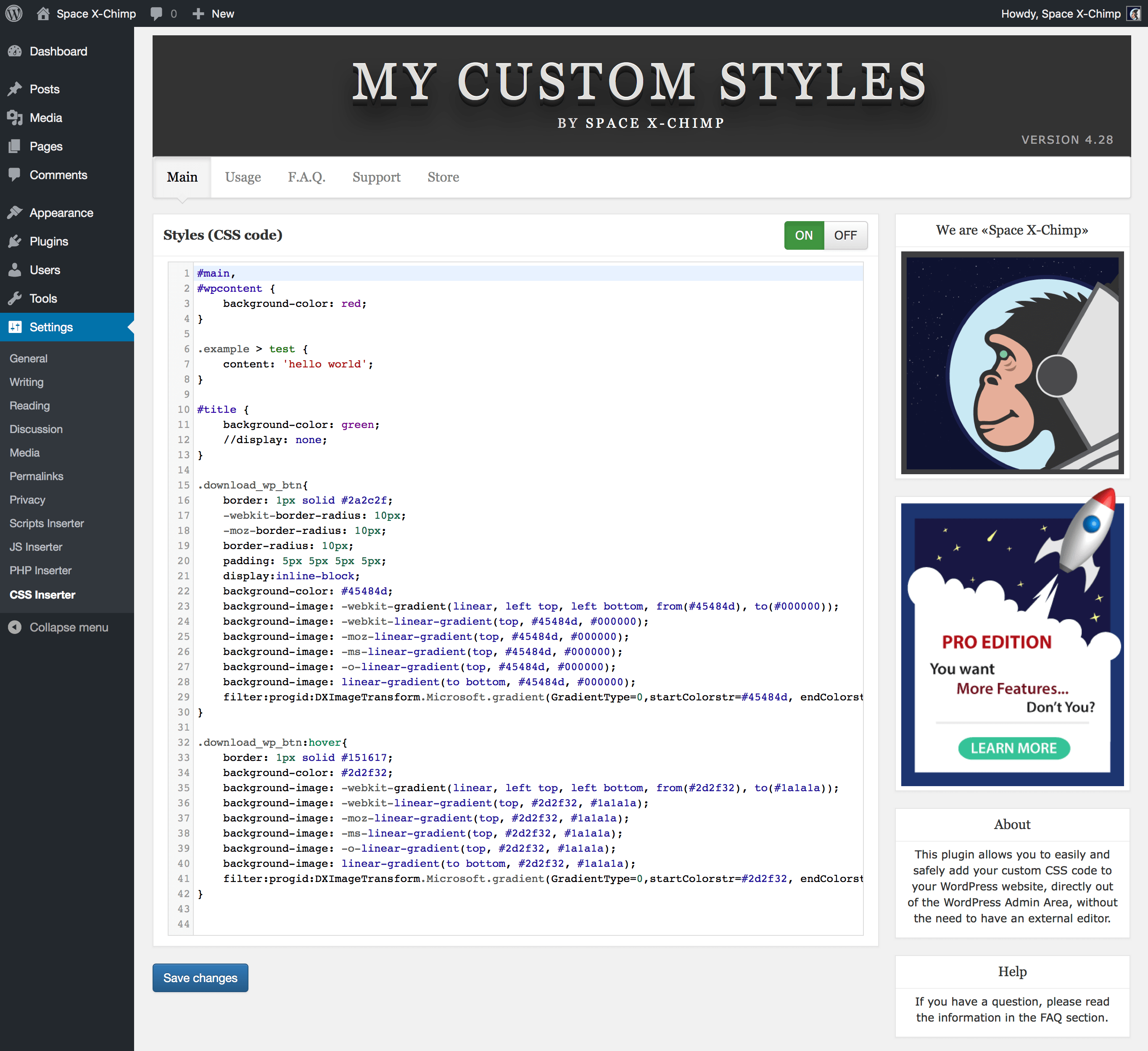Open PHP Inserter settings
1148x1051 pixels.
40,570
